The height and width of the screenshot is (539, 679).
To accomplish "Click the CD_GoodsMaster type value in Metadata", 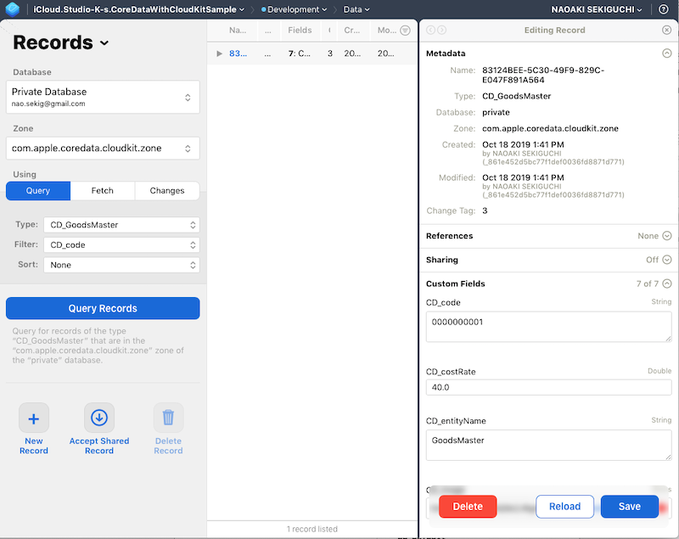I will click(x=517, y=96).
